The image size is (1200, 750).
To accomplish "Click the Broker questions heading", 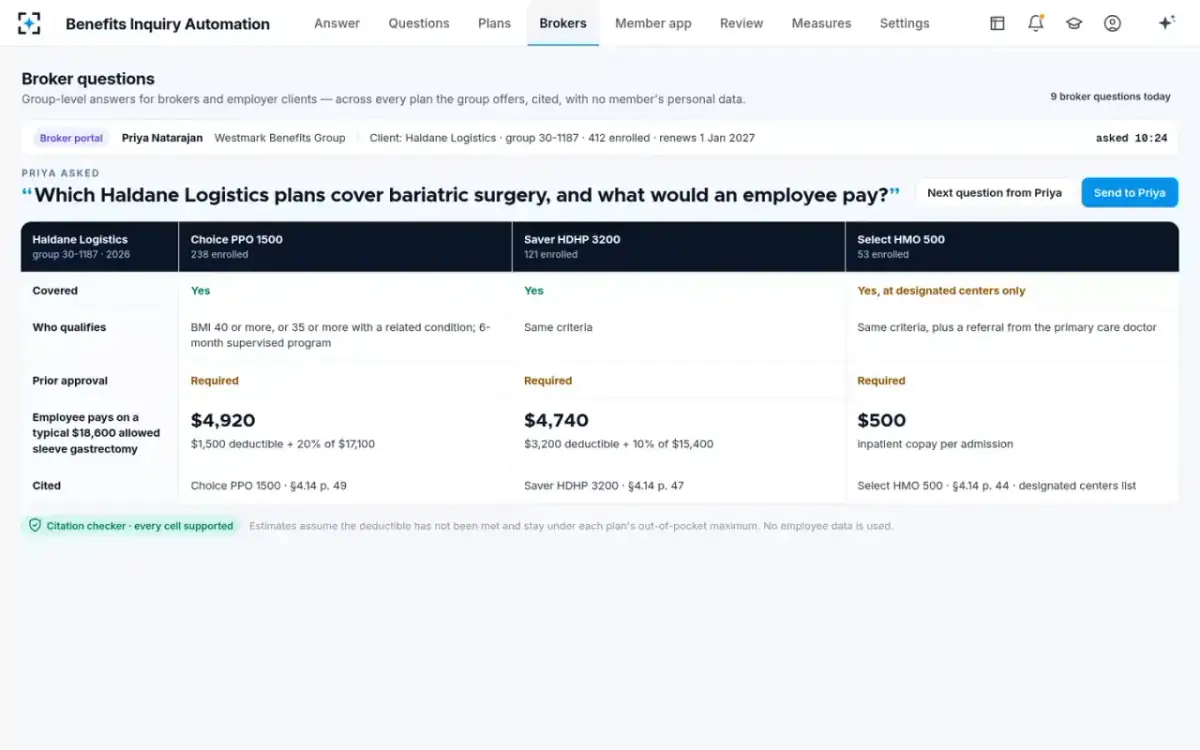I will pos(88,79).
